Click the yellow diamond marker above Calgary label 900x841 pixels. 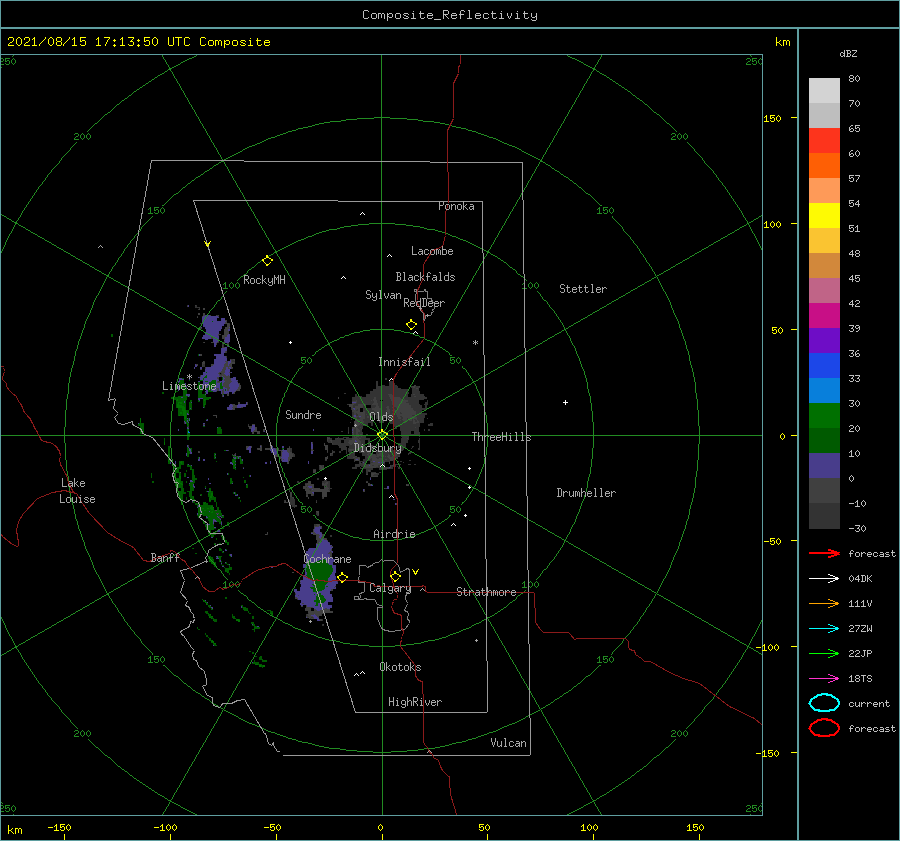pos(395,576)
